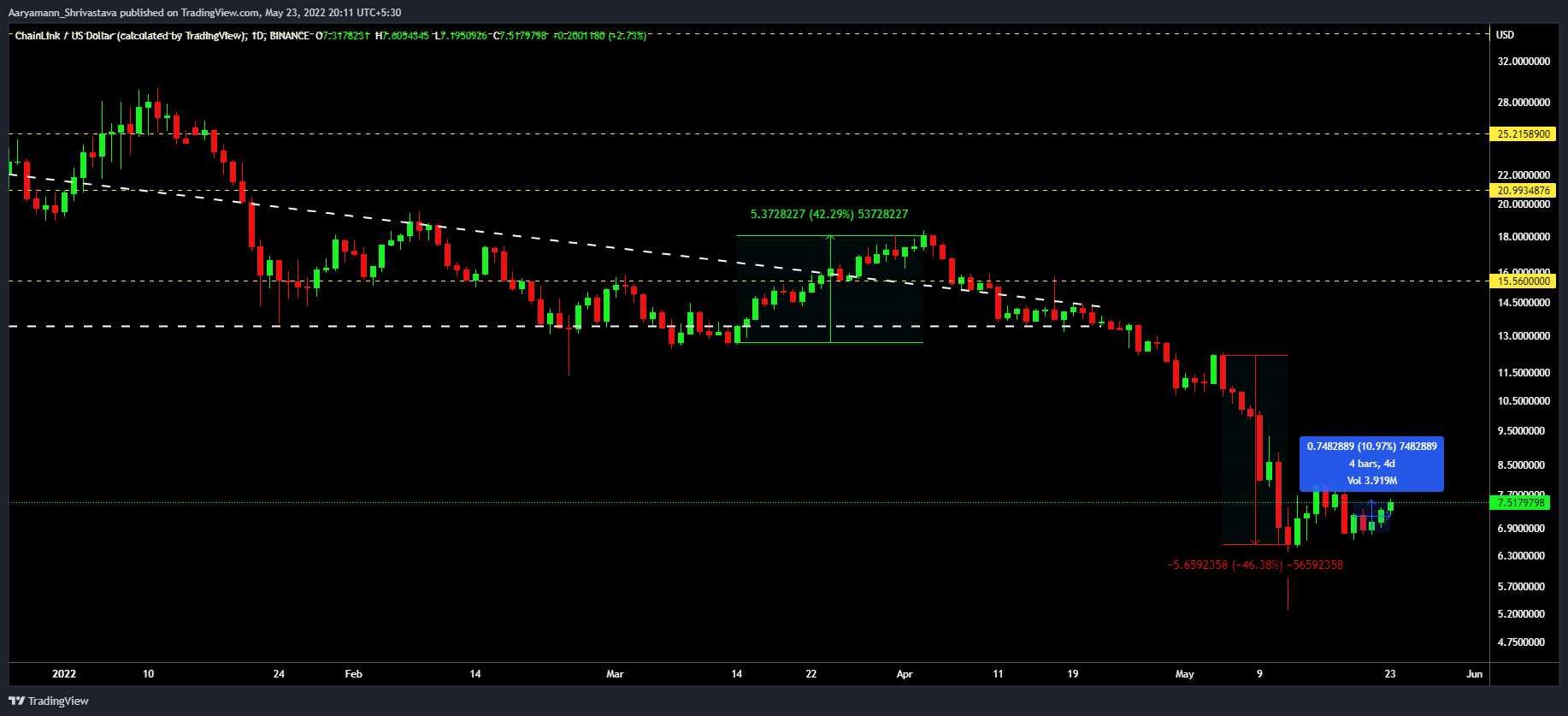The width and height of the screenshot is (1568, 716).
Task: Select the yellow 20.9934876 price label
Action: click(x=1523, y=191)
